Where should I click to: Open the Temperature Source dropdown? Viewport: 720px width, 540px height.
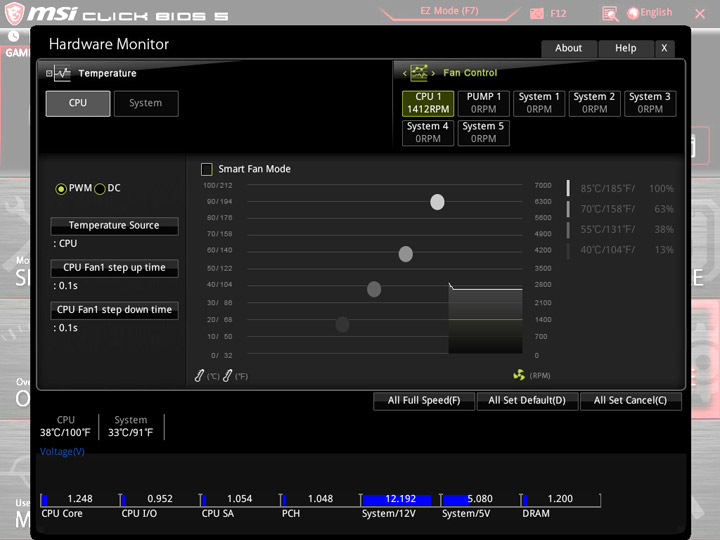pos(114,225)
